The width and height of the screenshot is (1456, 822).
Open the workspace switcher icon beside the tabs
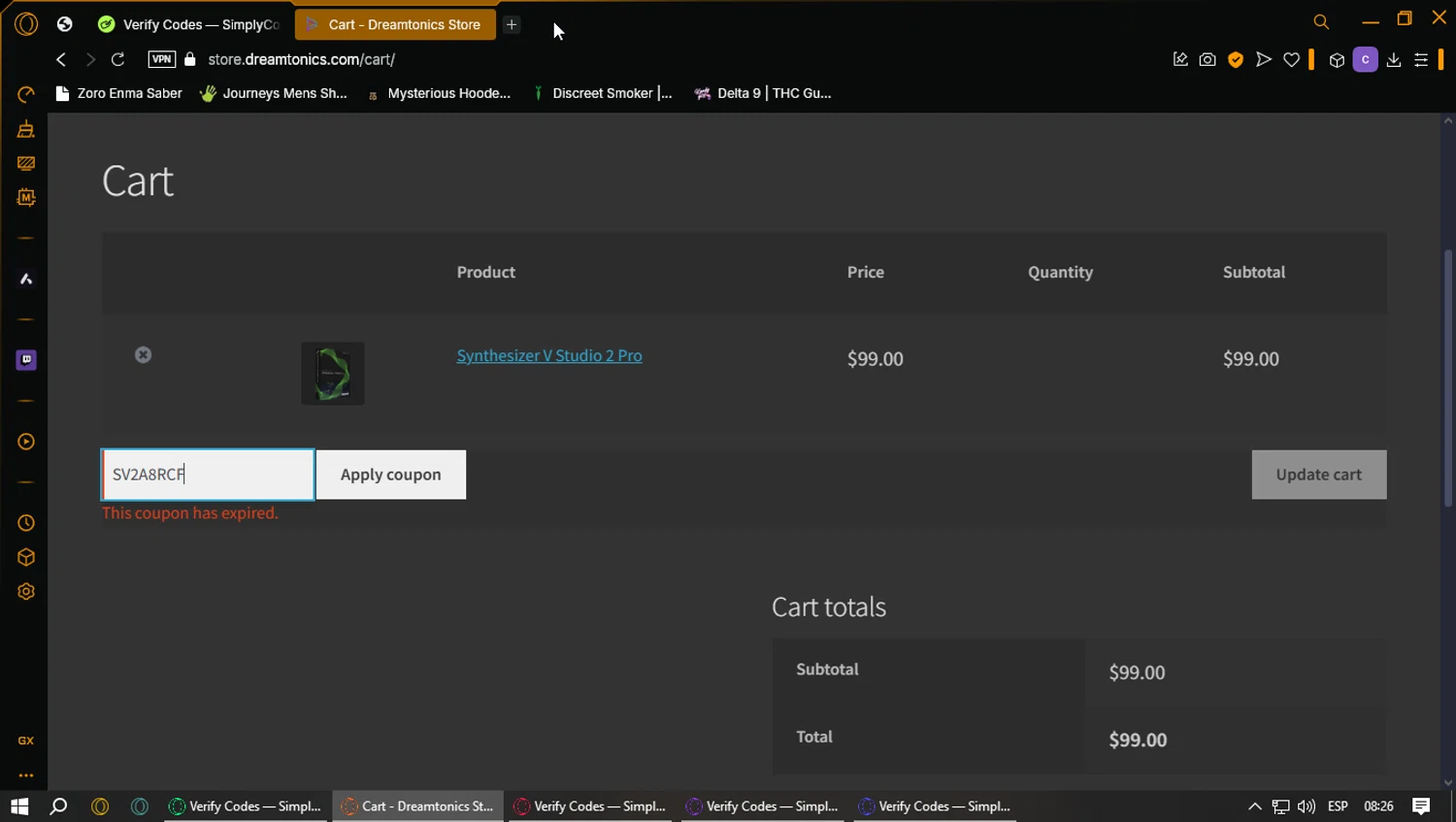coord(65,24)
